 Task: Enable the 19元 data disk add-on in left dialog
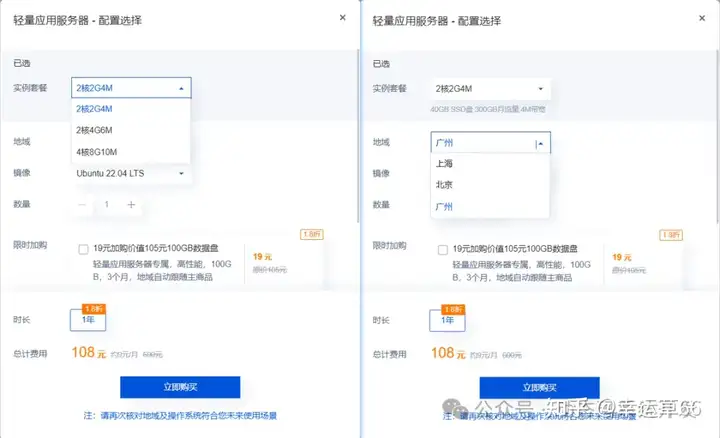(x=83, y=249)
